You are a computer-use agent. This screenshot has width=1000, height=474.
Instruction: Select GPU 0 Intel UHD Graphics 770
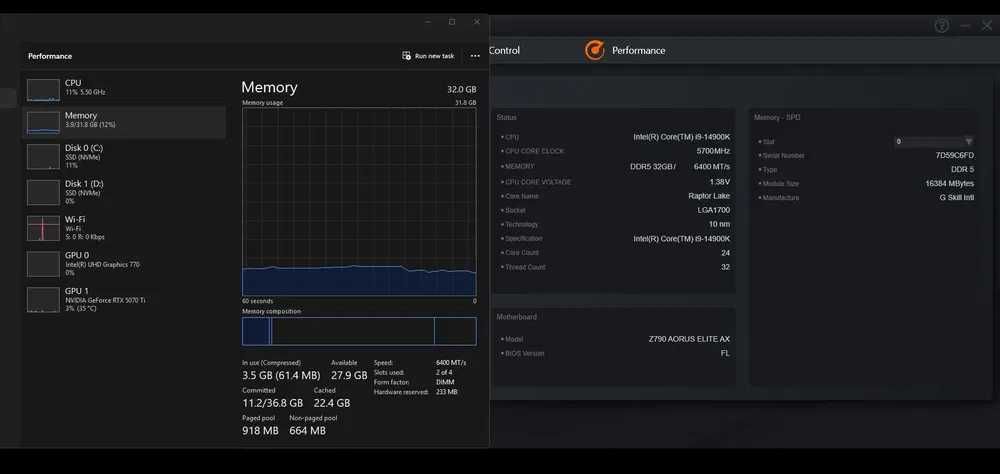pyautogui.click(x=124, y=263)
